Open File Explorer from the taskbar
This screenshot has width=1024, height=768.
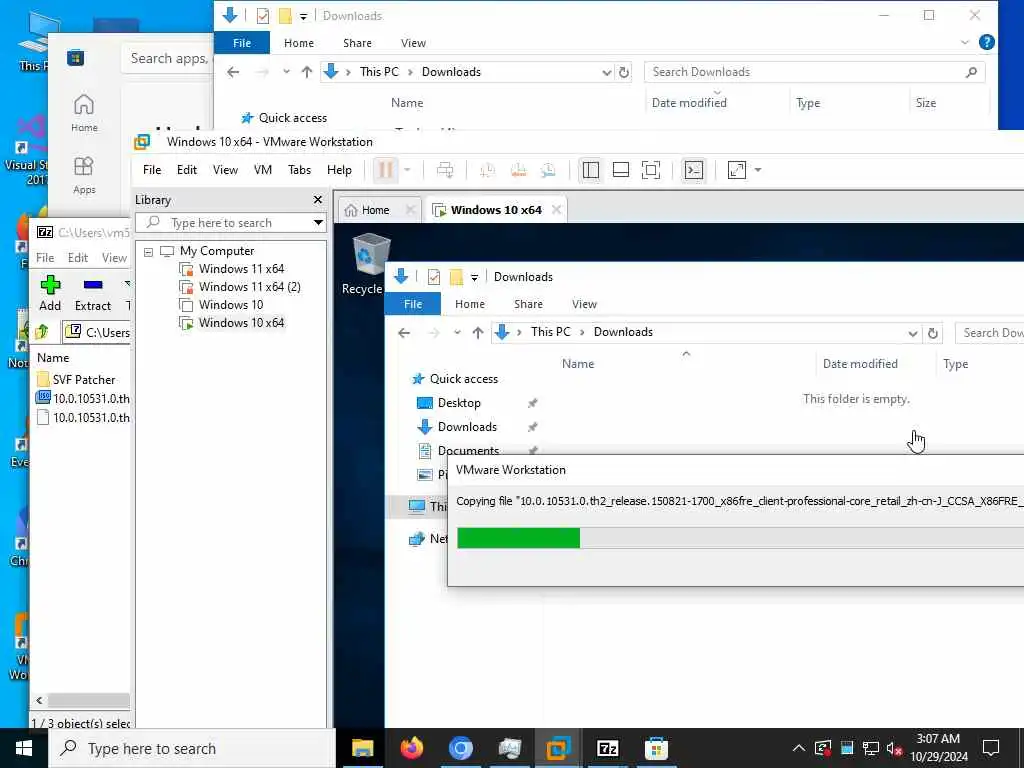point(362,748)
